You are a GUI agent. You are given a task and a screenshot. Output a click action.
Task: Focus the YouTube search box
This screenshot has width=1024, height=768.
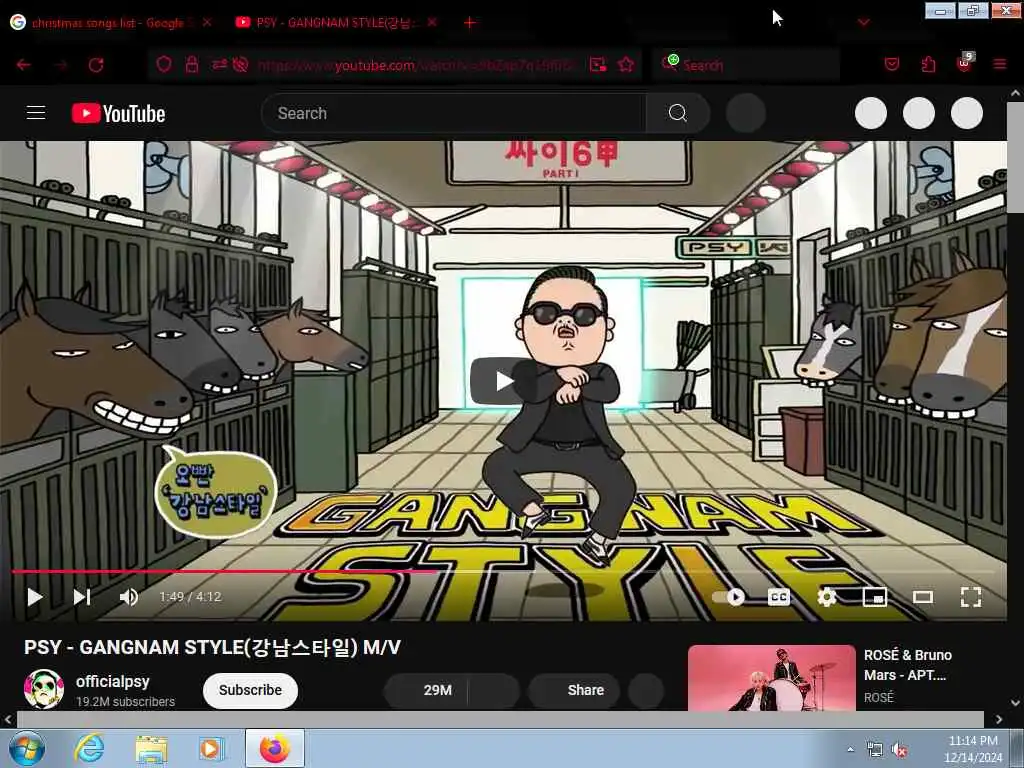[x=454, y=113]
